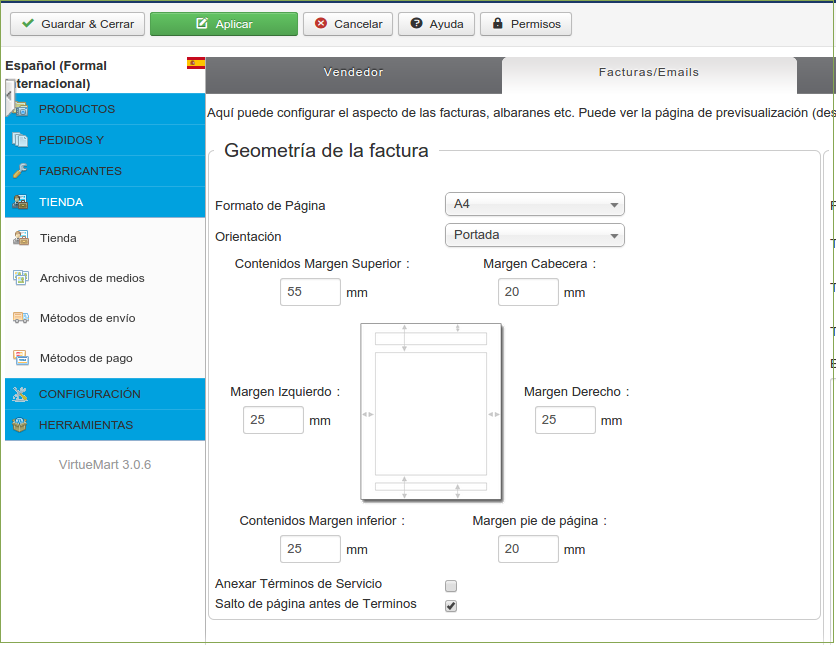Expand the PRODUCTOS menu section
Screen dimensions: 836x645
105,109
